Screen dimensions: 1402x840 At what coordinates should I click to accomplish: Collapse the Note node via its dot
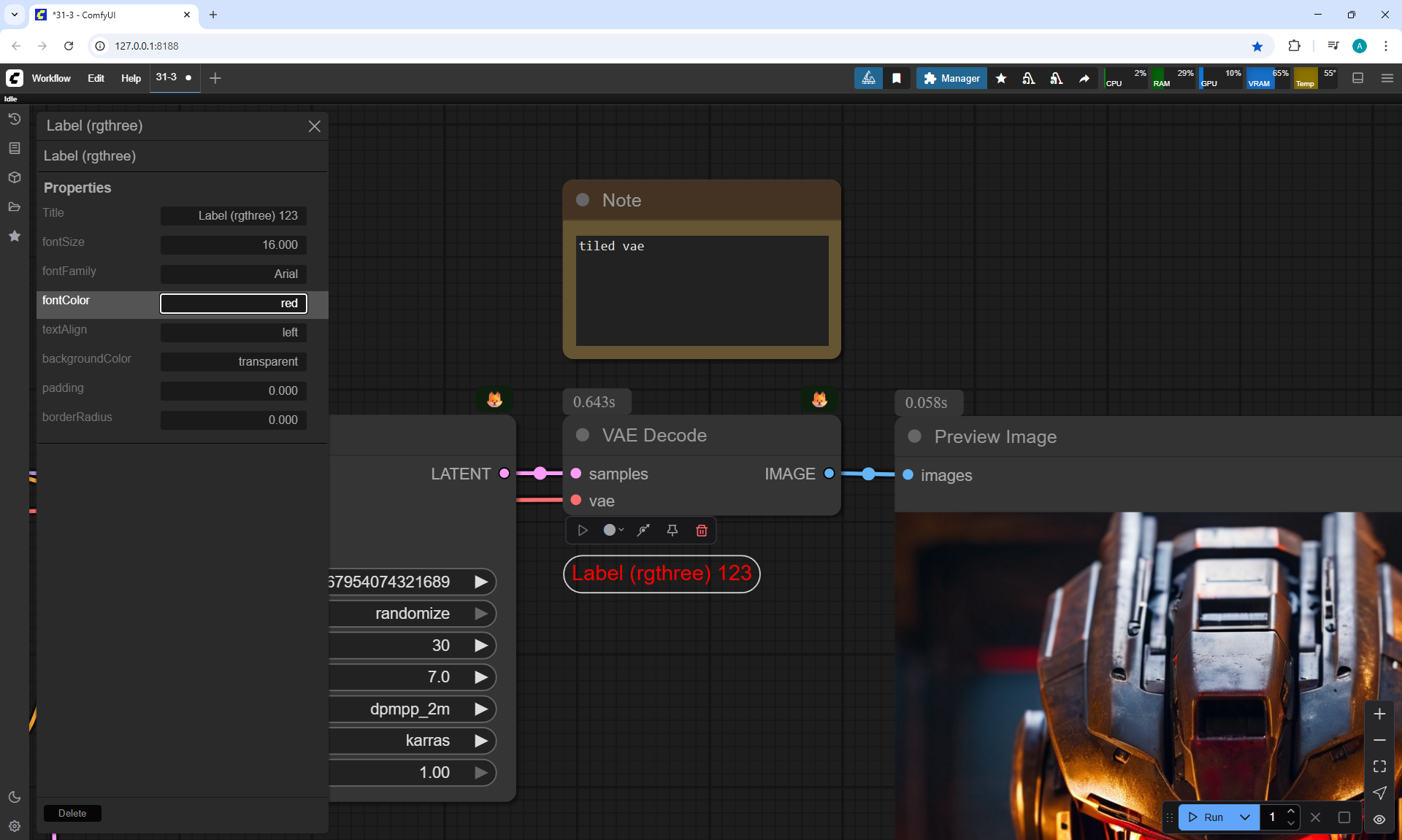tap(583, 200)
